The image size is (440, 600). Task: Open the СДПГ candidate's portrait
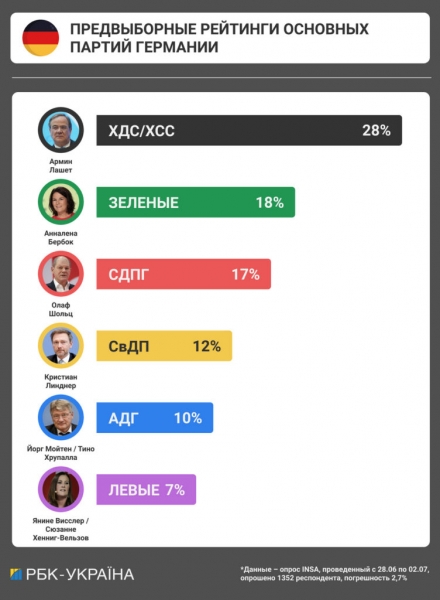coord(61,274)
